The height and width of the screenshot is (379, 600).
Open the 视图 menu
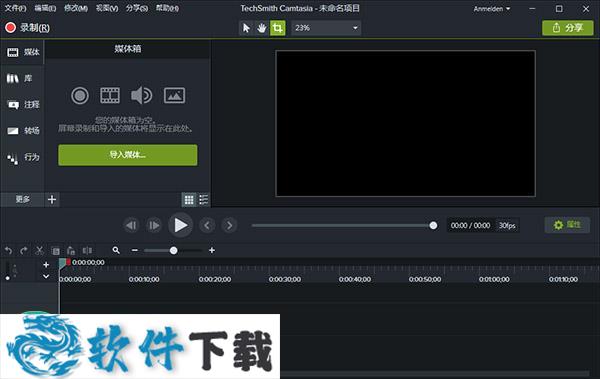click(x=107, y=8)
